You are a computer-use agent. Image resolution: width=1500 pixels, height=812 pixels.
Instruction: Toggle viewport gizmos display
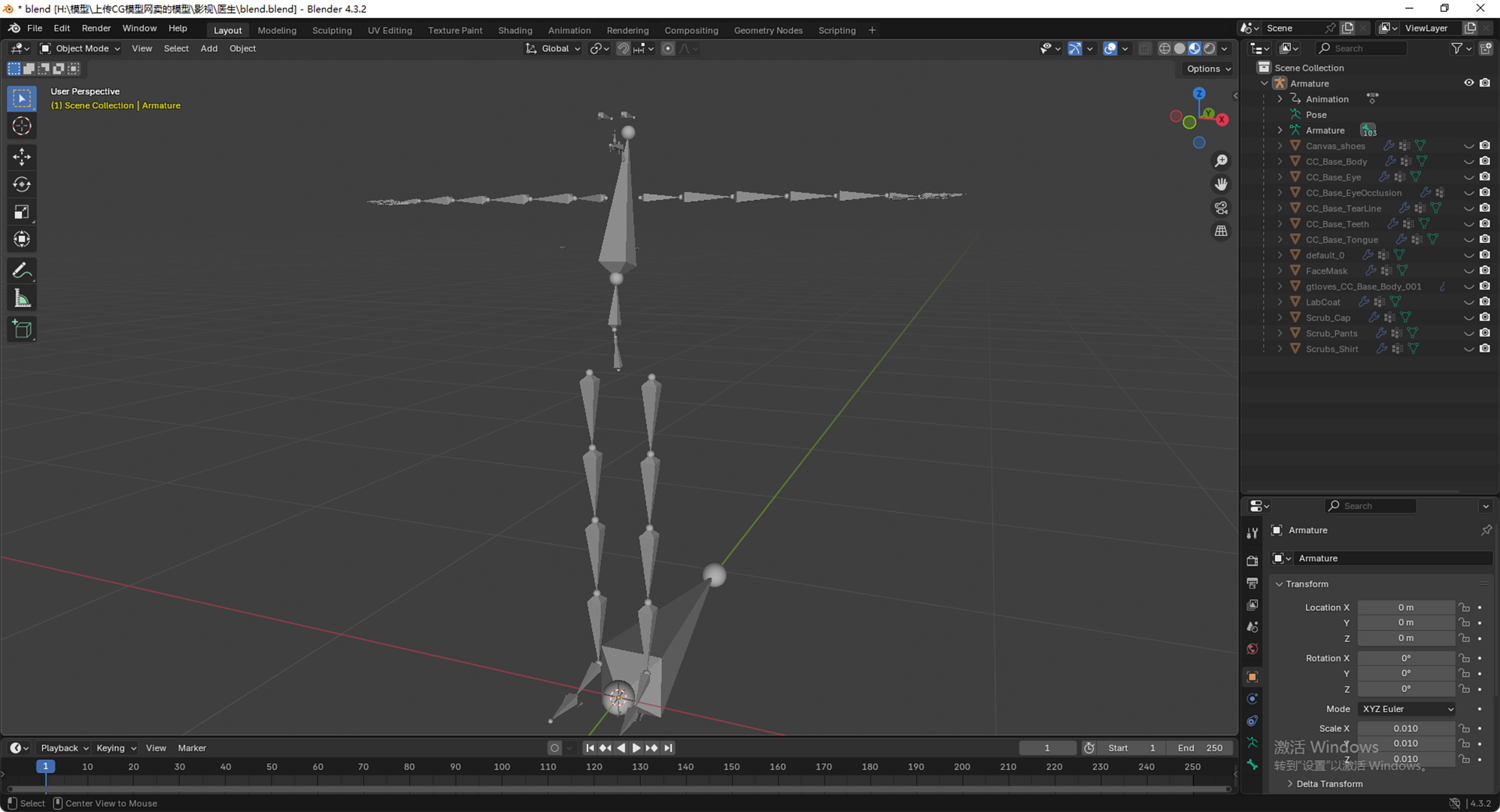(1074, 48)
